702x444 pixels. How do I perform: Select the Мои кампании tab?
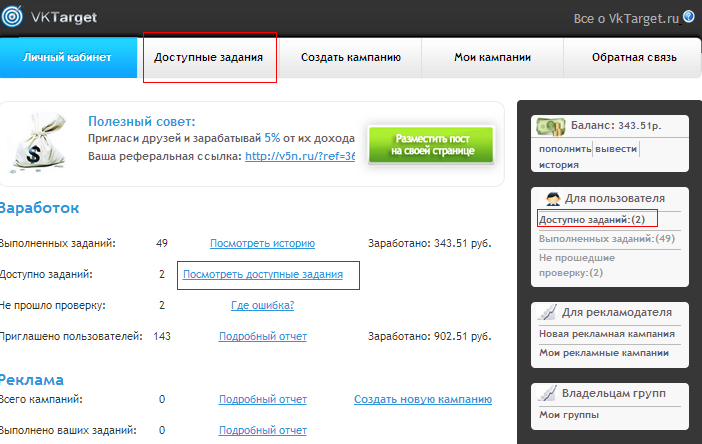point(492,57)
